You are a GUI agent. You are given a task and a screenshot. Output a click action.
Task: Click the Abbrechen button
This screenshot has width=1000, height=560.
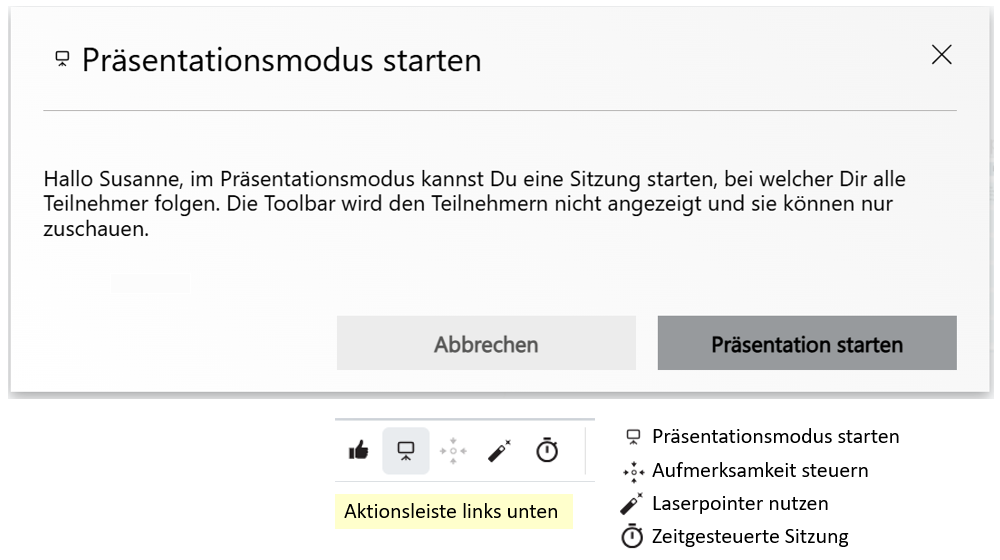point(486,344)
